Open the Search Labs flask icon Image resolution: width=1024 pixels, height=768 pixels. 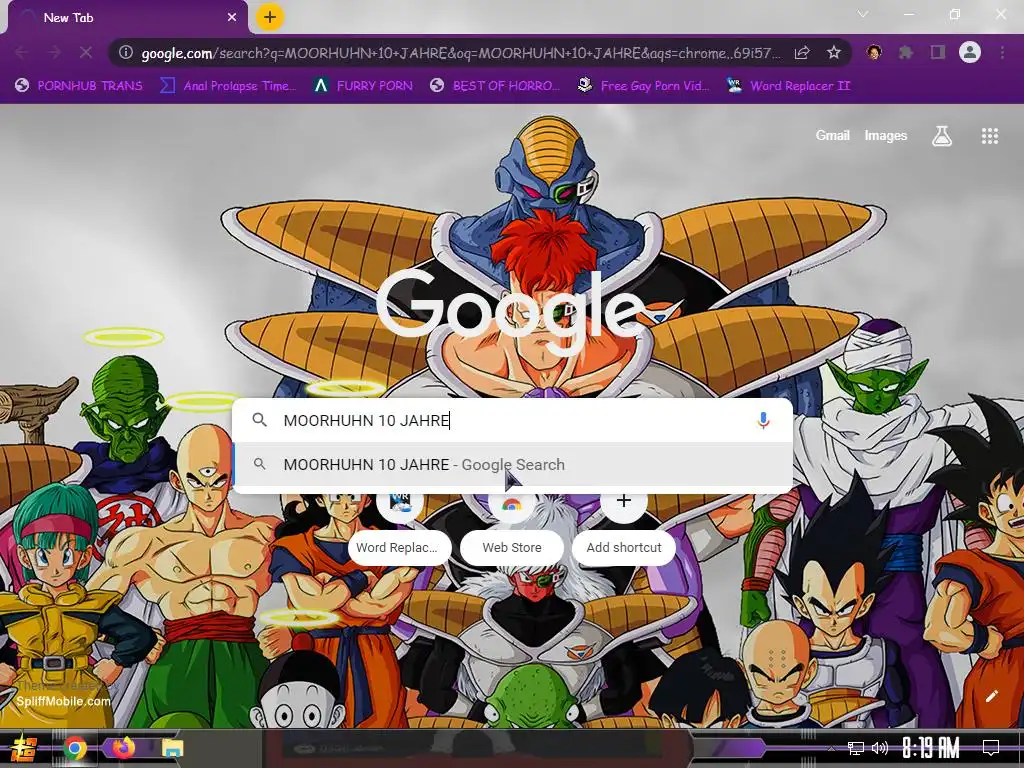tap(942, 136)
